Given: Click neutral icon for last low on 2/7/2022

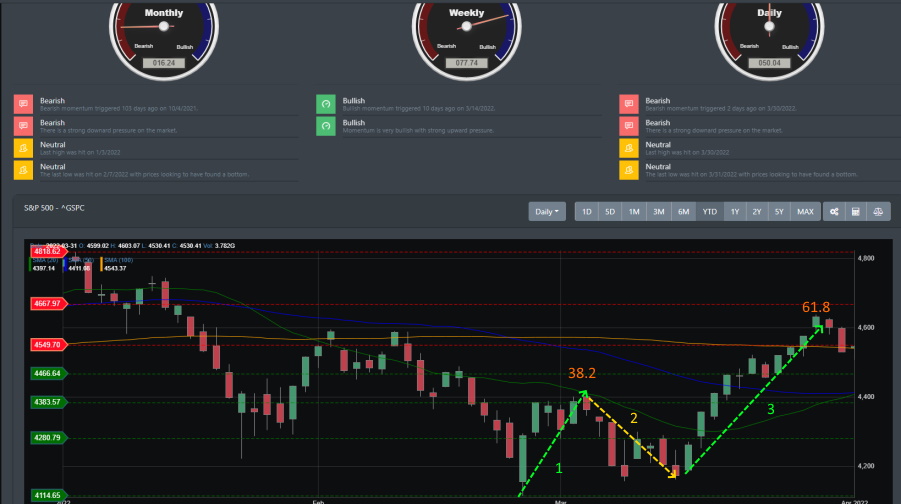Looking at the screenshot, I should pyautogui.click(x=23, y=170).
